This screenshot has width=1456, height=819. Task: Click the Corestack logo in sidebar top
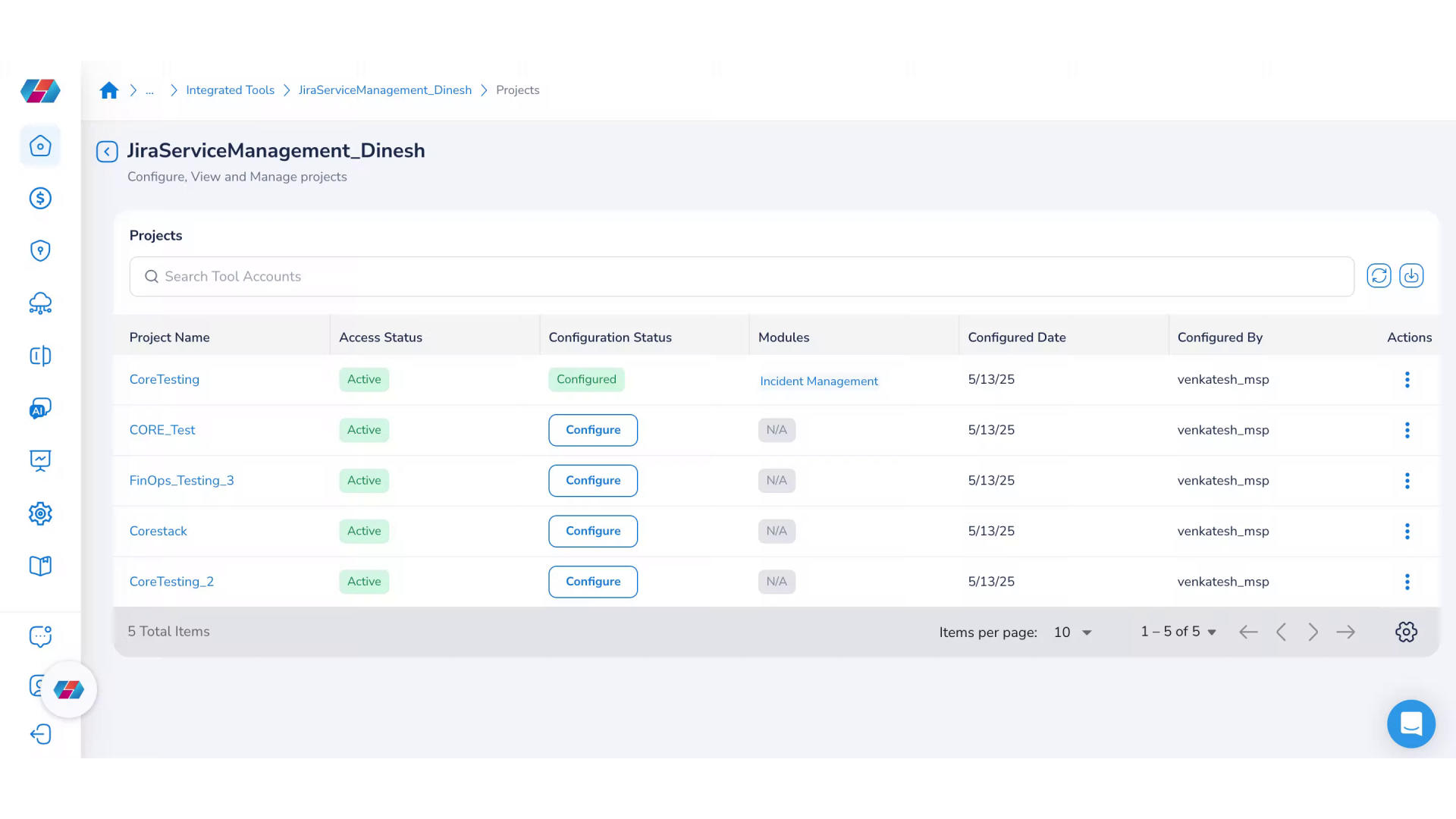pyautogui.click(x=40, y=91)
